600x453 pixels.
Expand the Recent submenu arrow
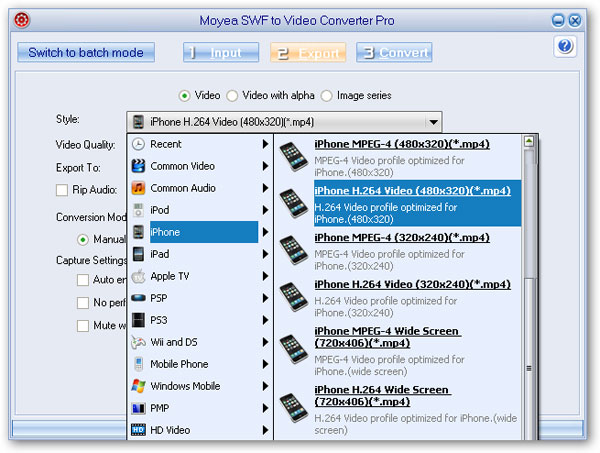(x=265, y=144)
